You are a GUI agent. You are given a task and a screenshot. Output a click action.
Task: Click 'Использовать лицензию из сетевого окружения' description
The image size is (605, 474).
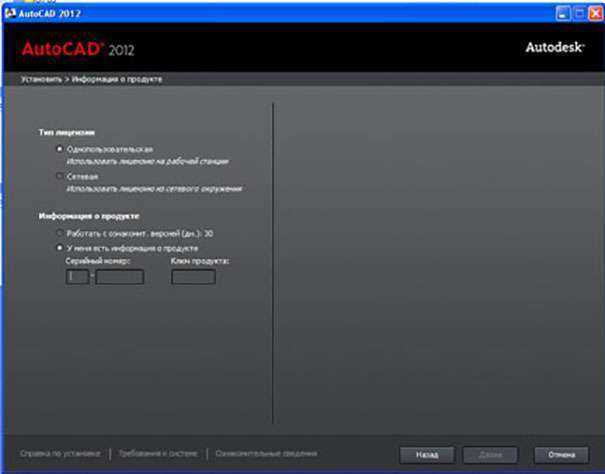point(154,189)
